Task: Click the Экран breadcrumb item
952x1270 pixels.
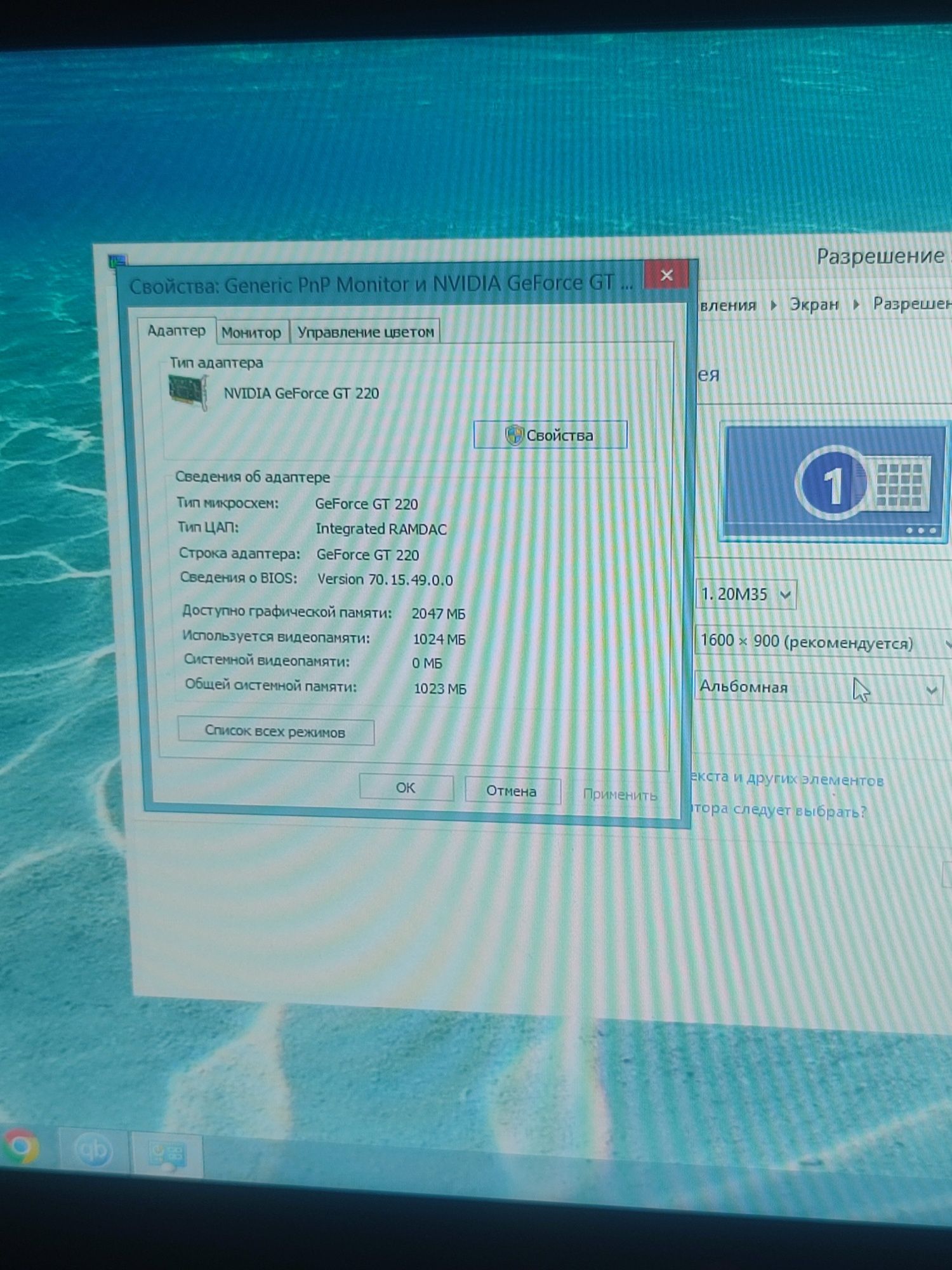Action: tap(814, 305)
